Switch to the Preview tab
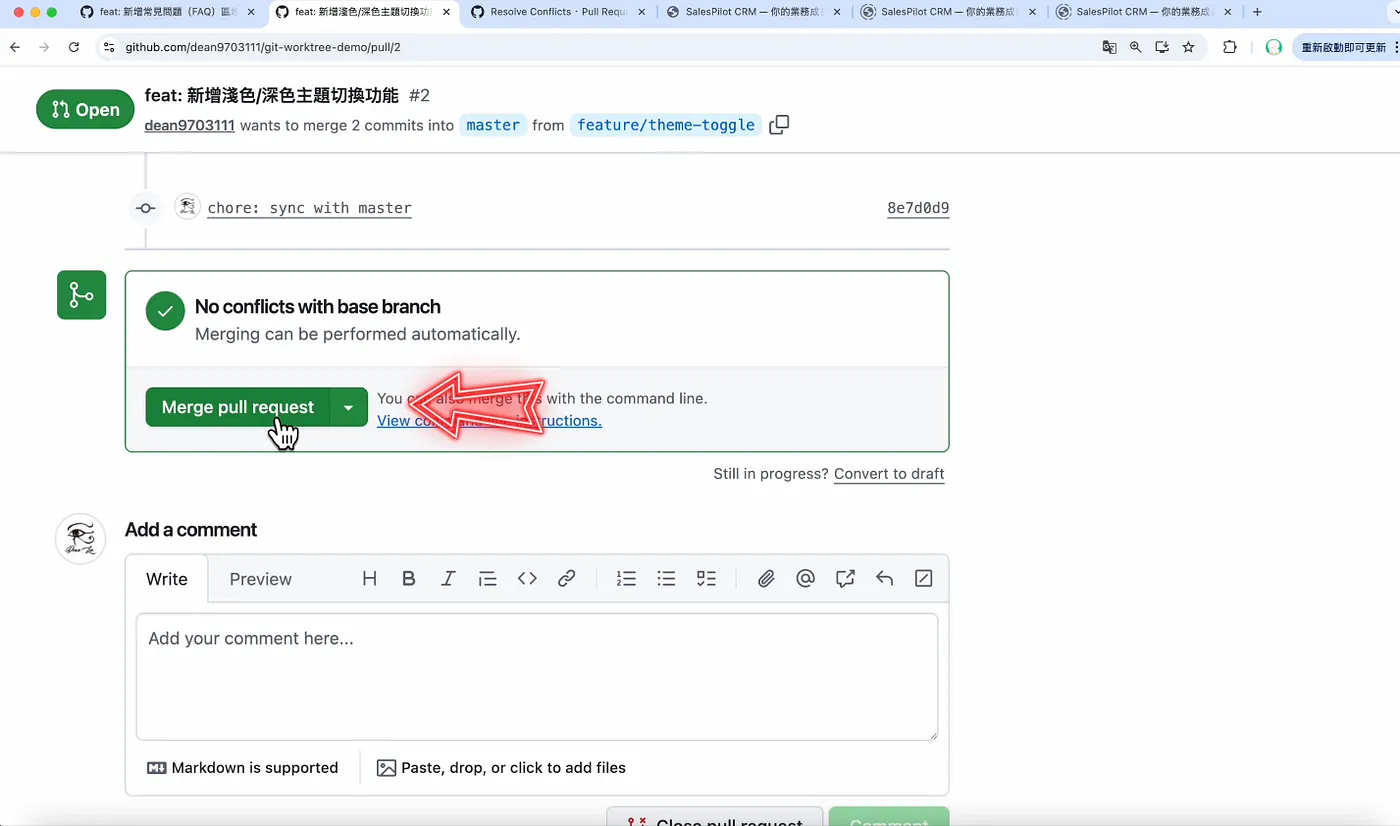Image resolution: width=1400 pixels, height=826 pixels. click(x=260, y=579)
